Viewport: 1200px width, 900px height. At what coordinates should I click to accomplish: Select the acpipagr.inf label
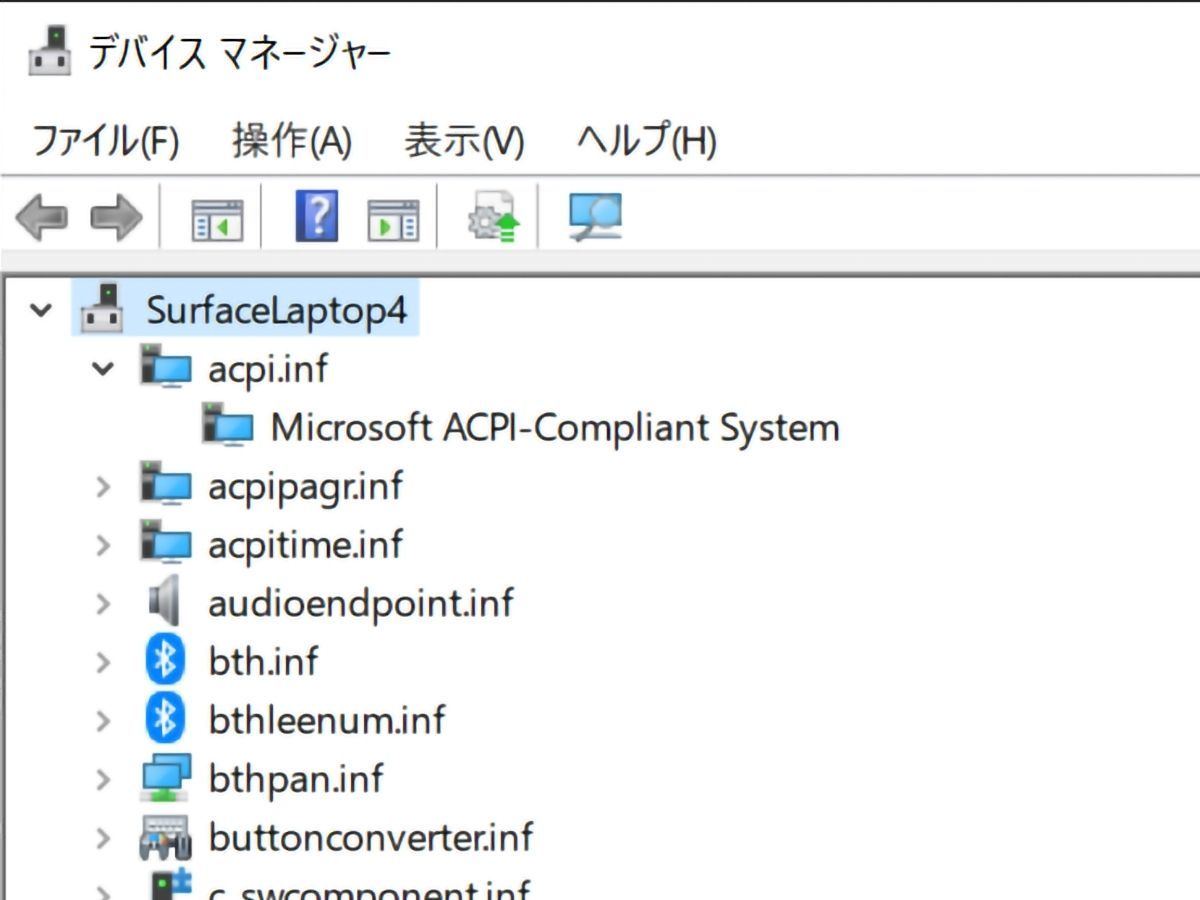305,486
